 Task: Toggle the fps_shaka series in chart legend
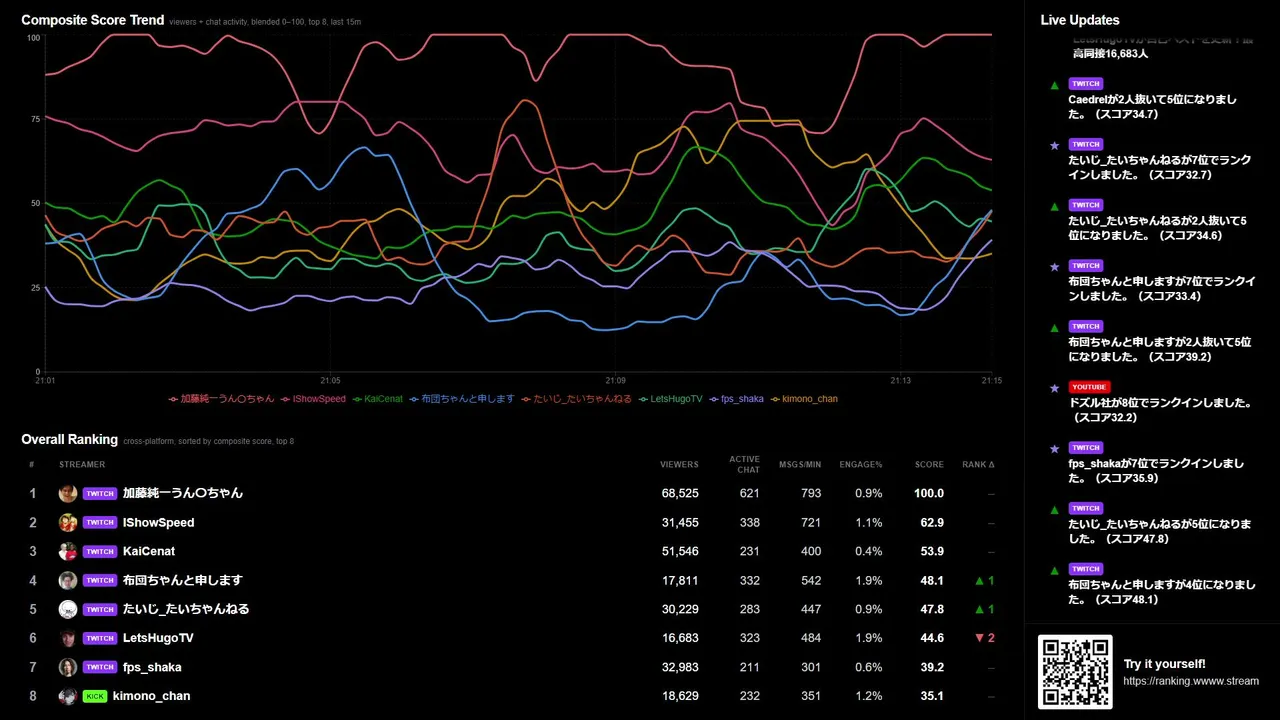pyautogui.click(x=737, y=399)
